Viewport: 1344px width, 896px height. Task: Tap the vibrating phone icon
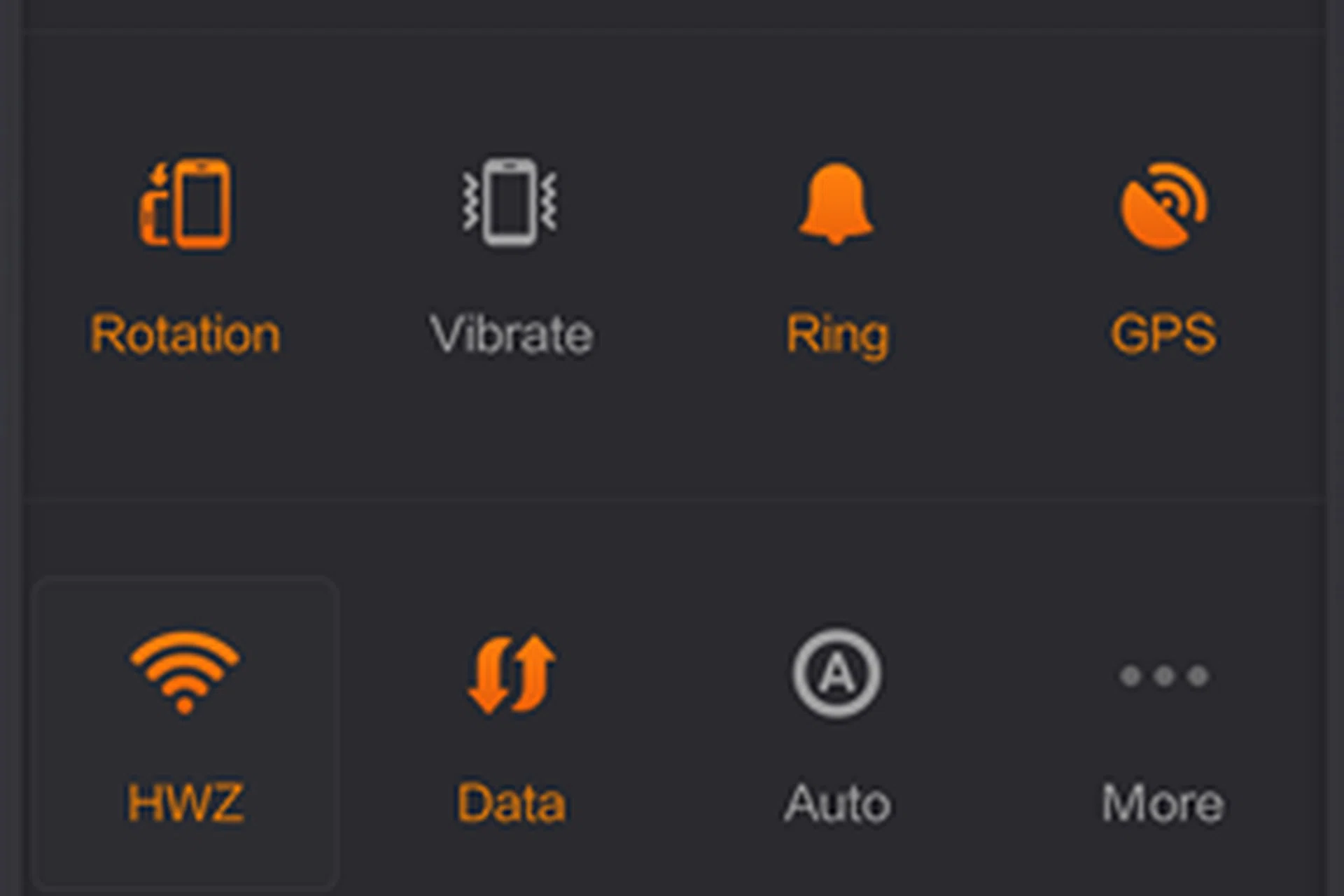(x=510, y=203)
